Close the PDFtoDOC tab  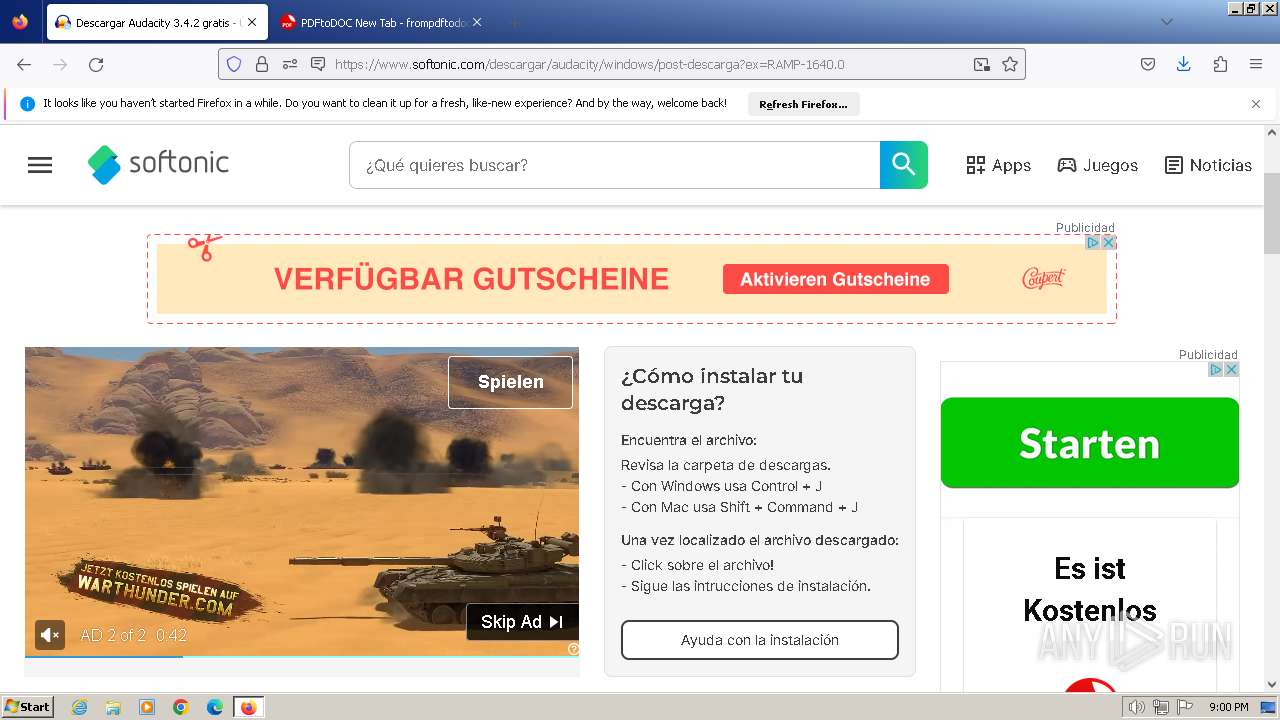click(477, 22)
